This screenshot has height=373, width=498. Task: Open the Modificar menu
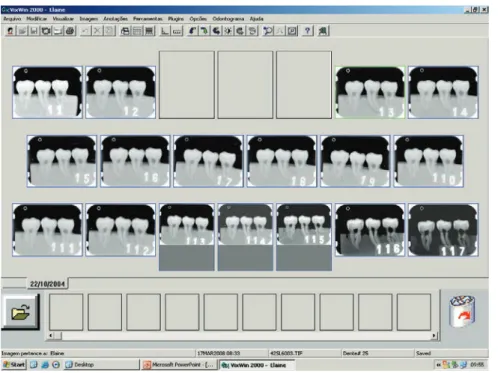37,19
